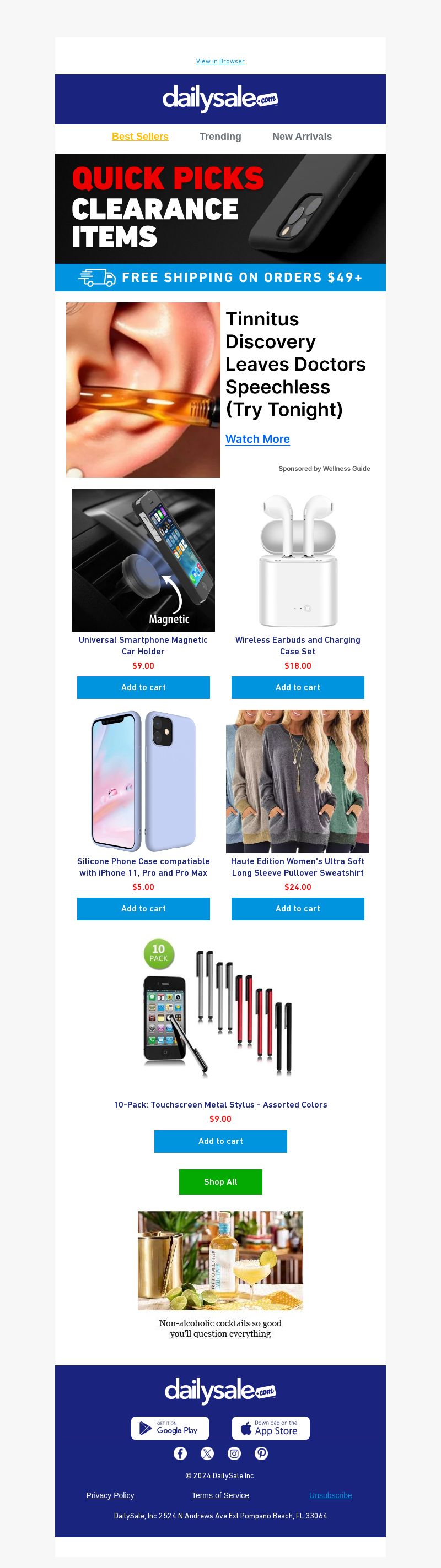Screen dimensions: 441x1568
Task: Click the dailysale.com header logo
Action: coord(220,99)
